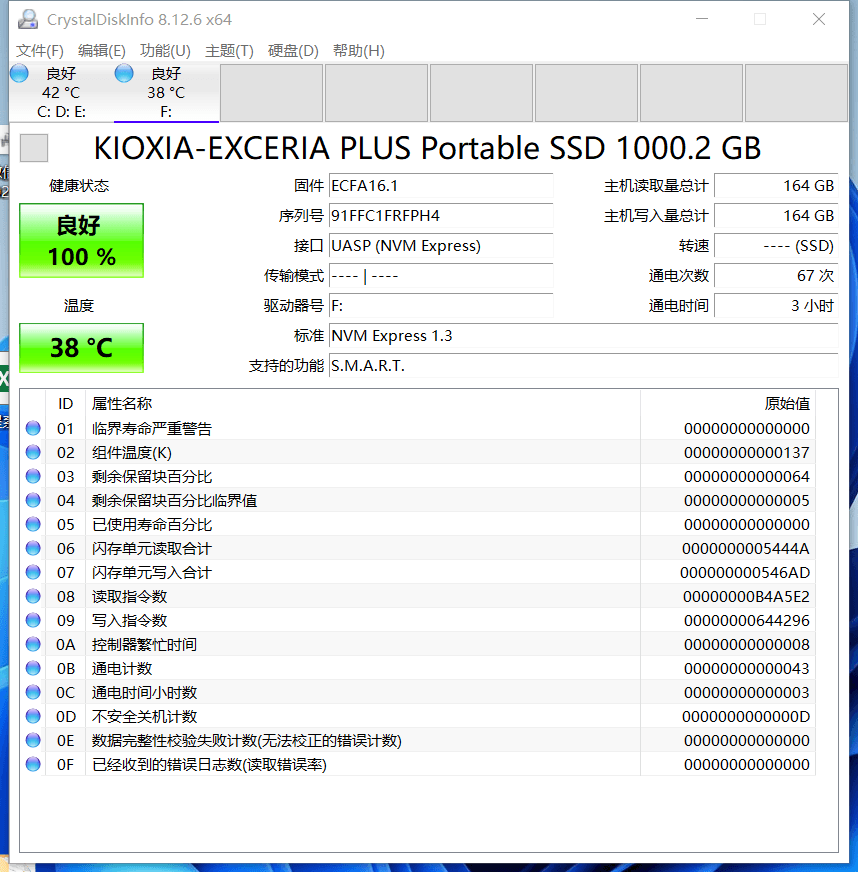Screen dimensions: 858x872
Task: Click the gray square beside KIOXIA disk name
Action: click(34, 148)
